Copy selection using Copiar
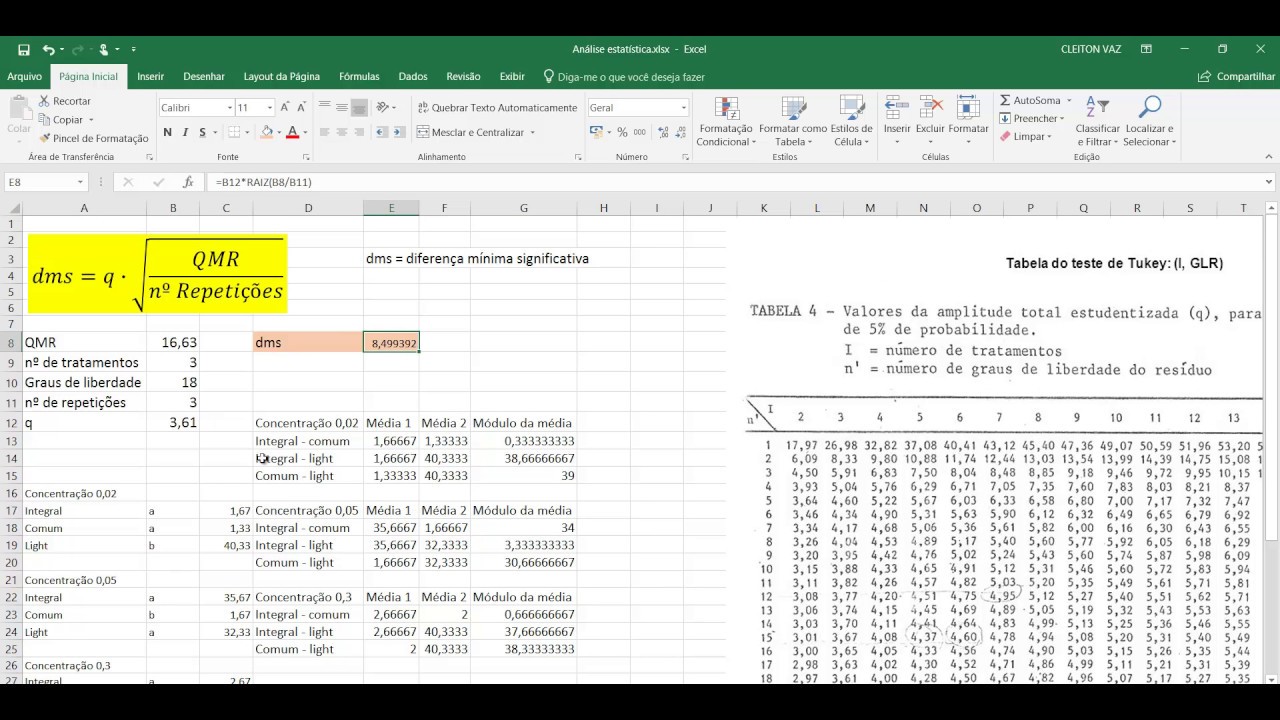 (61, 120)
